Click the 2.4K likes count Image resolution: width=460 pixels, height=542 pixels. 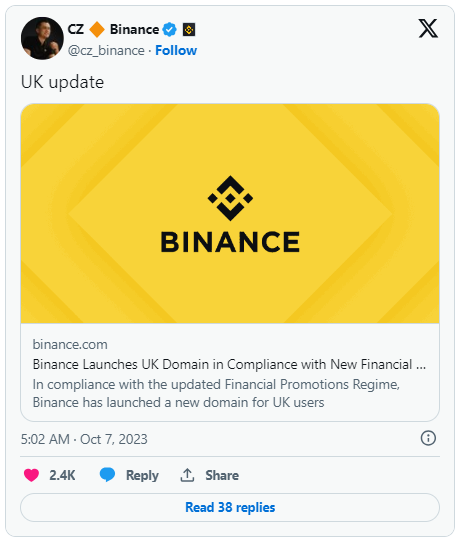62,475
